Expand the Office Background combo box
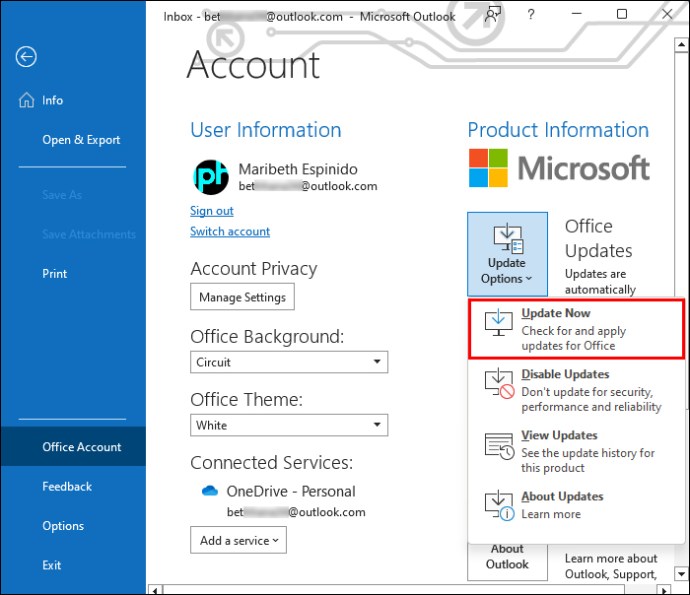This screenshot has height=595, width=690. point(289,362)
